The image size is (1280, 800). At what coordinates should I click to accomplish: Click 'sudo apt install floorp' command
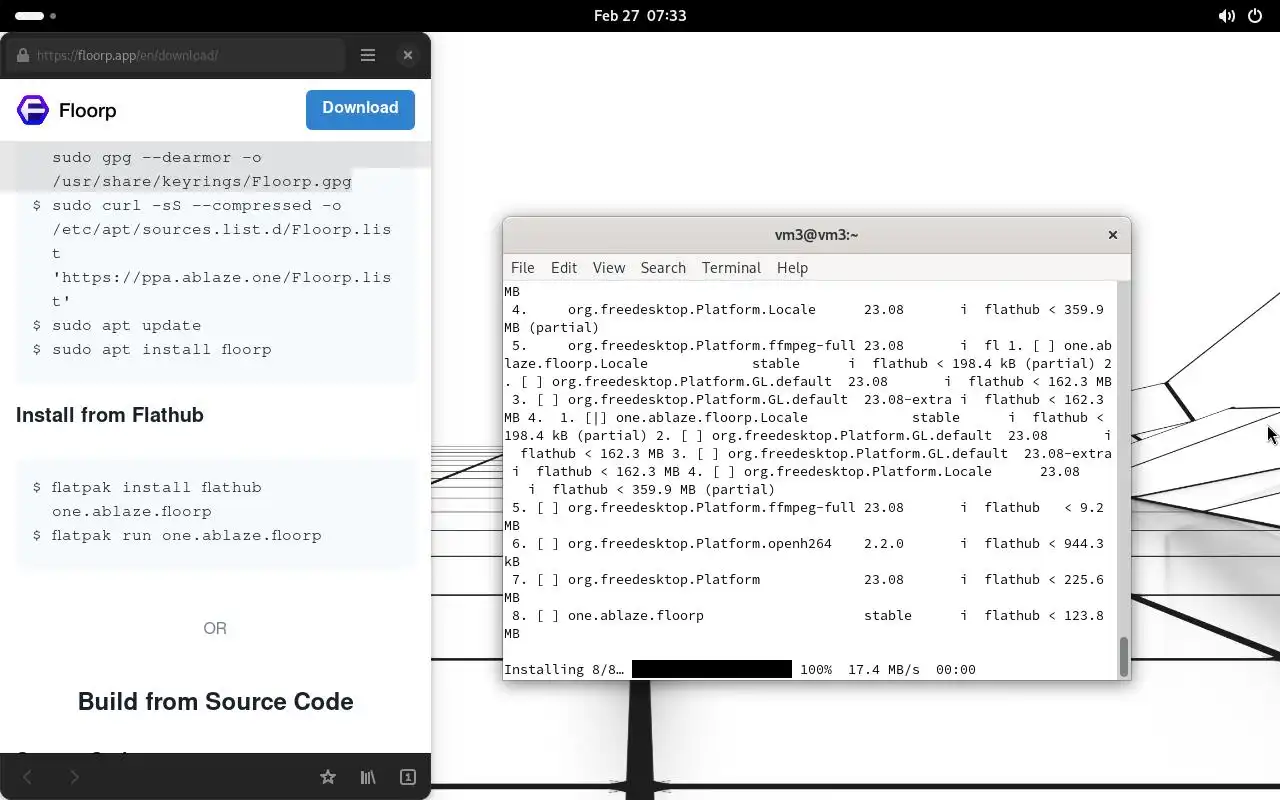point(162,349)
